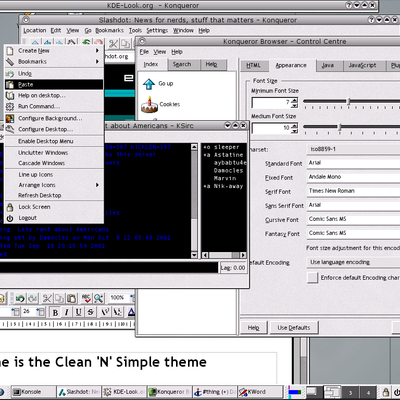The image size is (400, 400).
Task: Click Copy icon in Slashdot Konqueror toolbar
Action: pos(125,44)
